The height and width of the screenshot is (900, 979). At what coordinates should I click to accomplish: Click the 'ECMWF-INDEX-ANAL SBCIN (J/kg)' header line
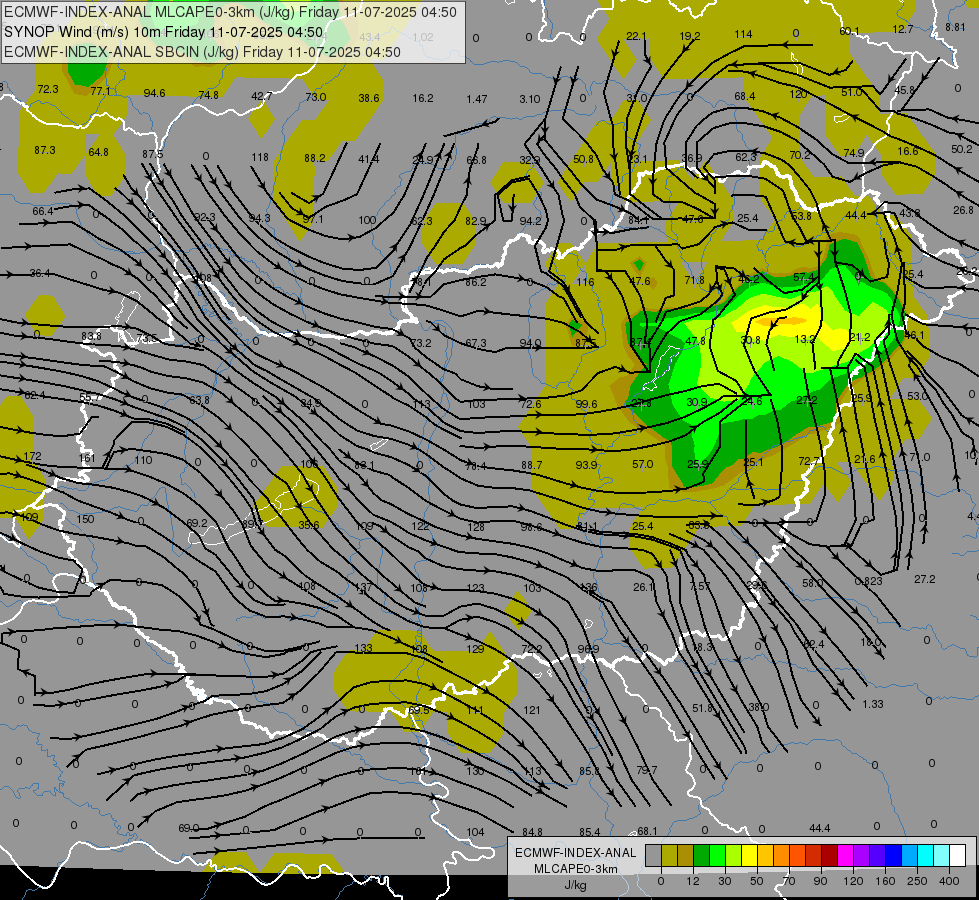(202, 52)
